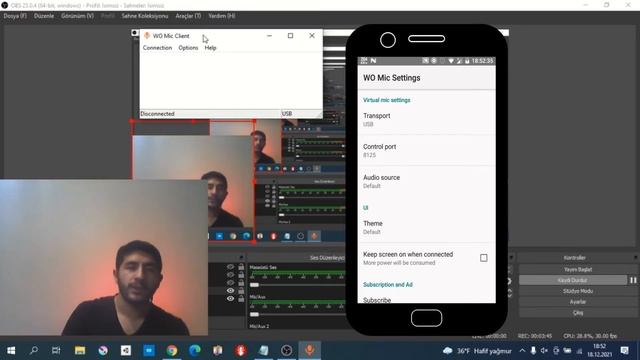Toggle the topmost lock icon in sources list
The image size is (640, 360).
click(241, 267)
